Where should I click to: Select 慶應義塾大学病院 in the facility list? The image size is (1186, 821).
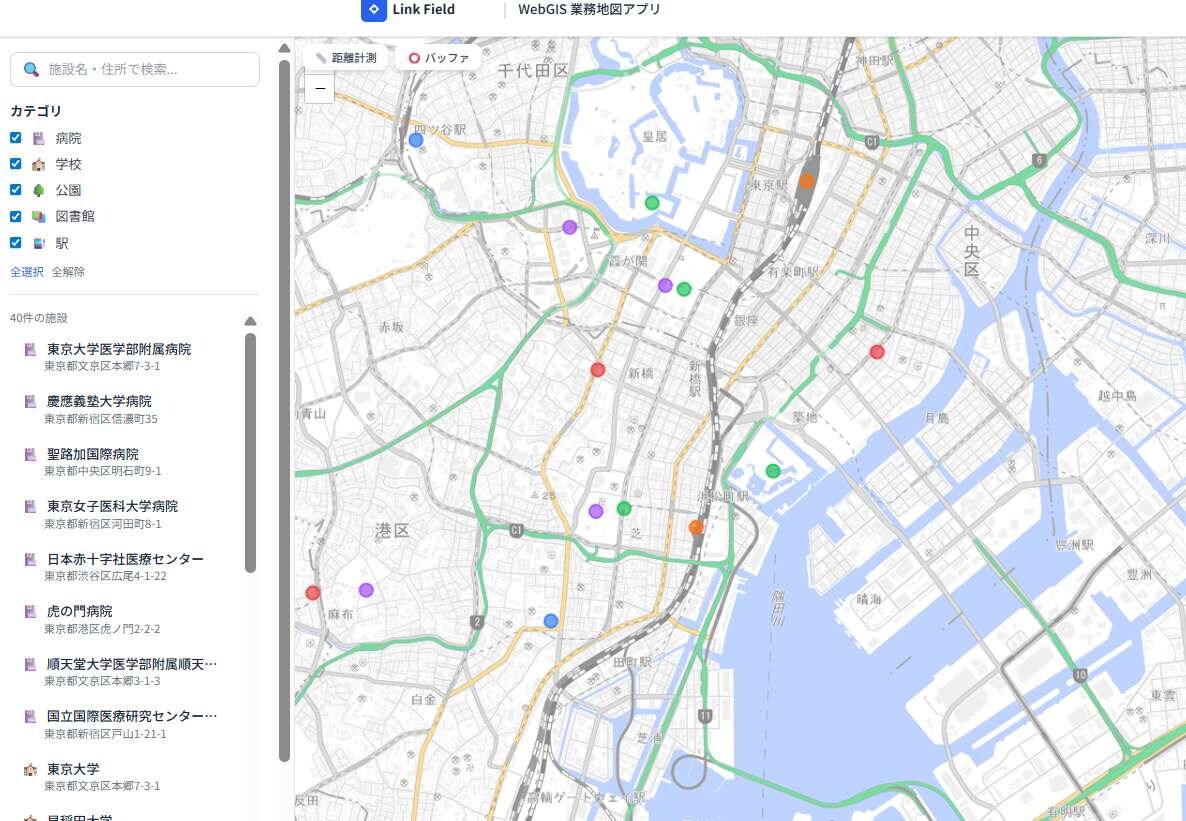coord(129,409)
